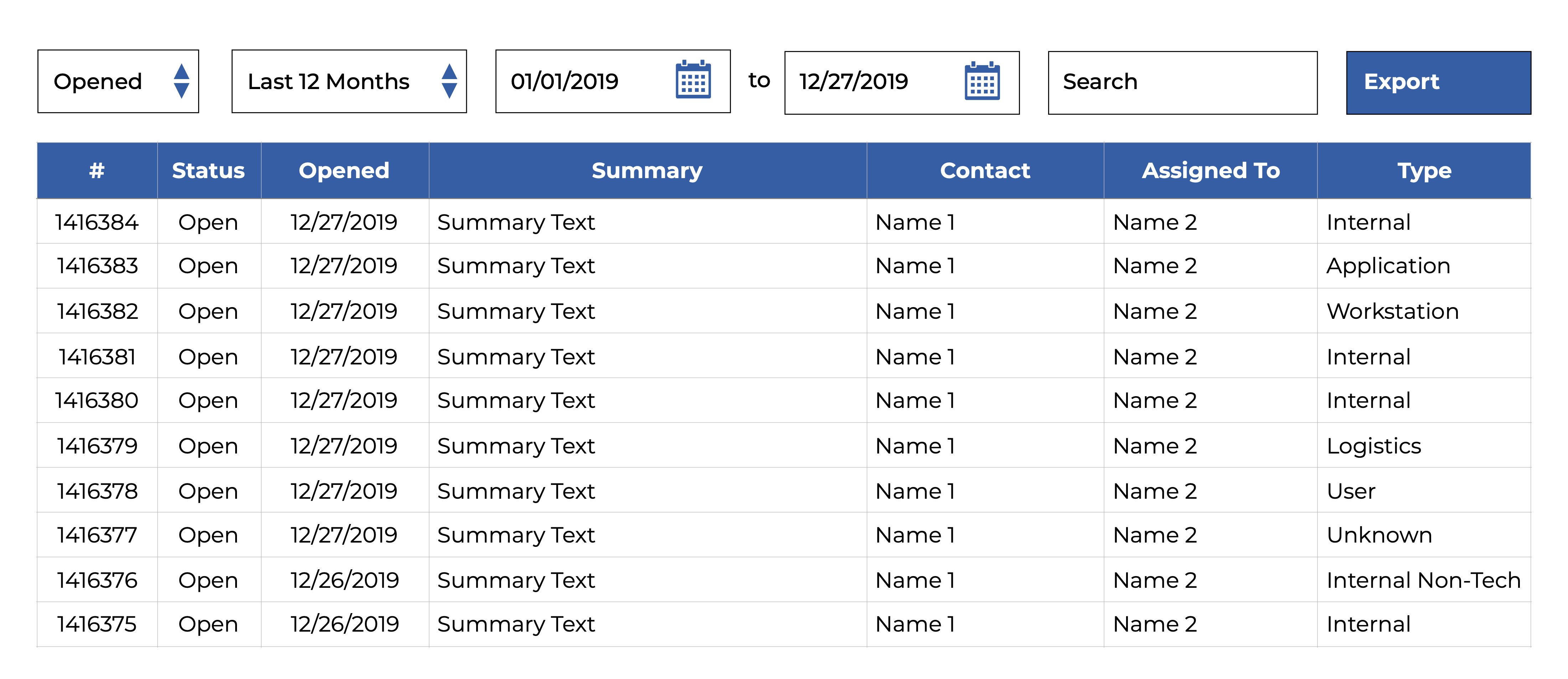
Task: Sort by the Opened column header
Action: 344,171
